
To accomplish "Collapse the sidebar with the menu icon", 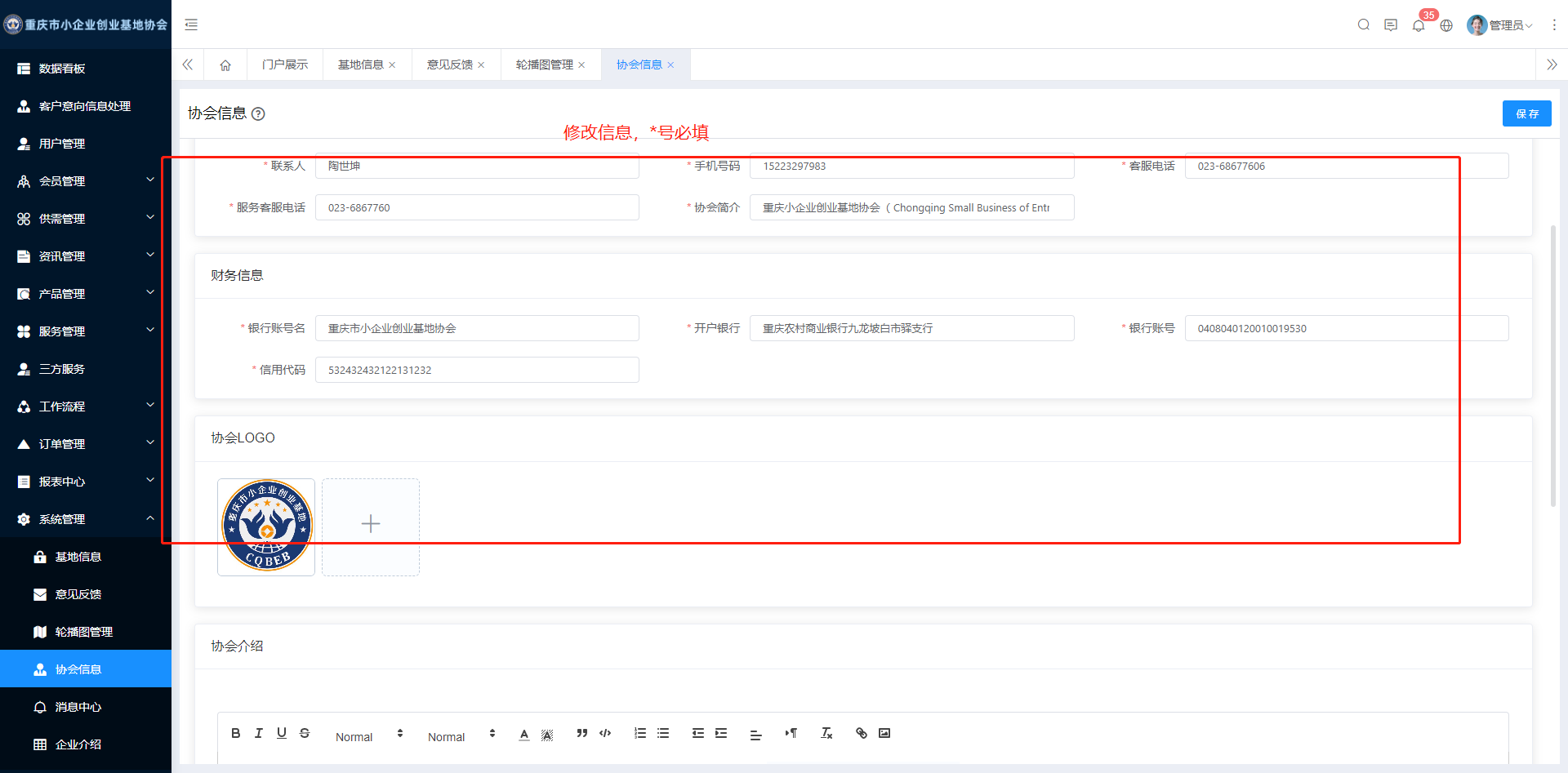I will click(x=191, y=24).
